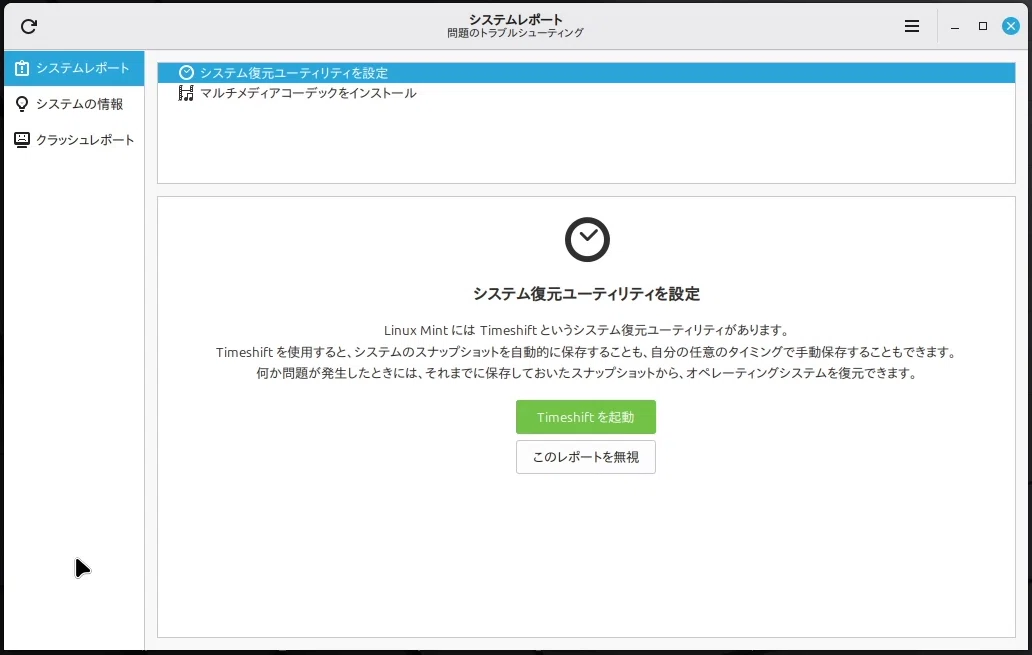Select マルチメディアコーデックをインストール report row
The image size is (1032, 655).
pos(586,93)
